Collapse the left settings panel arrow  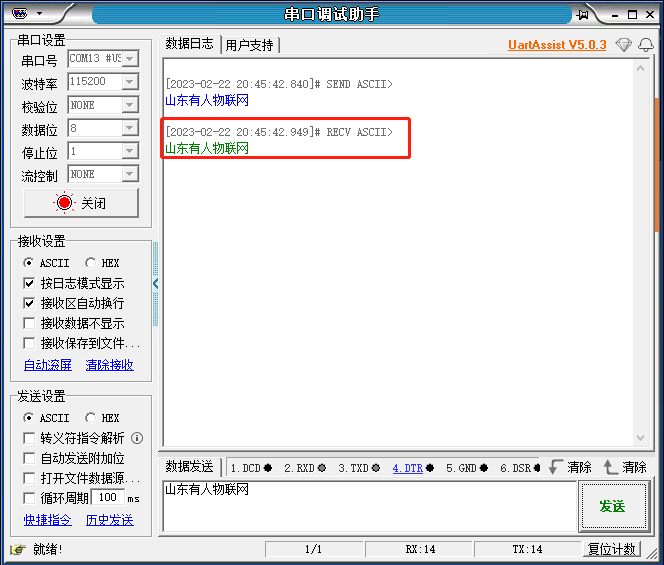(x=155, y=283)
